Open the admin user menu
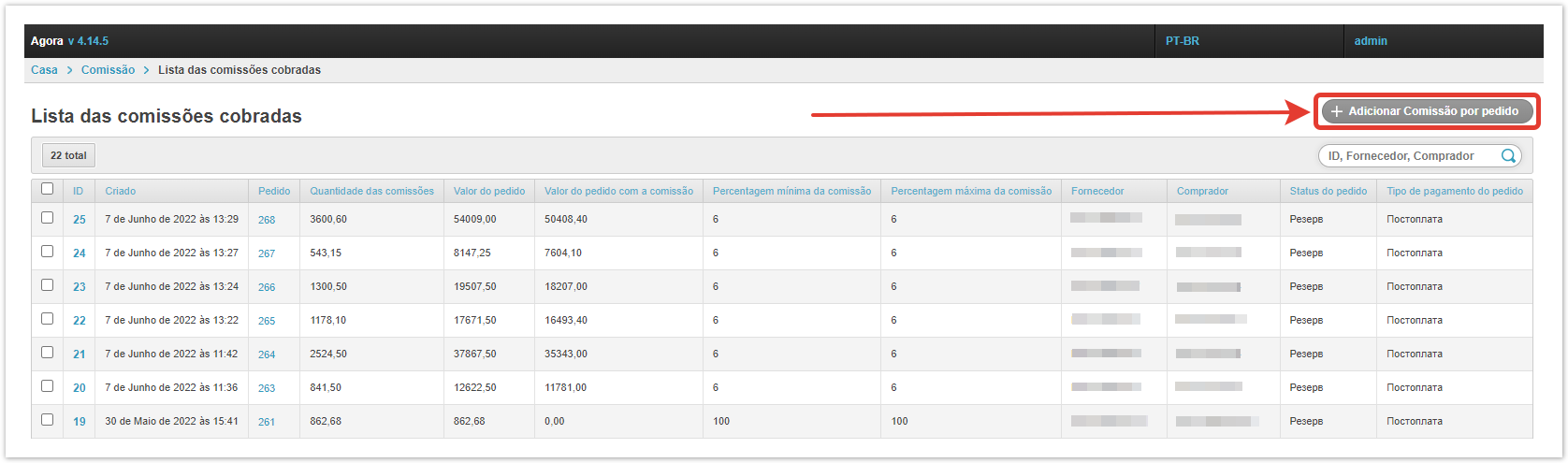The width and height of the screenshot is (1568, 463). tap(1371, 41)
